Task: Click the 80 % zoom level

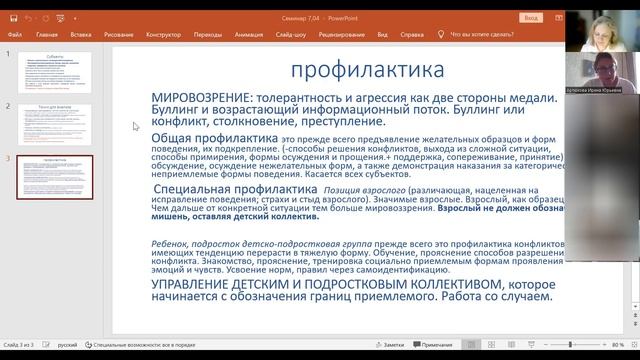Action: click(618, 345)
